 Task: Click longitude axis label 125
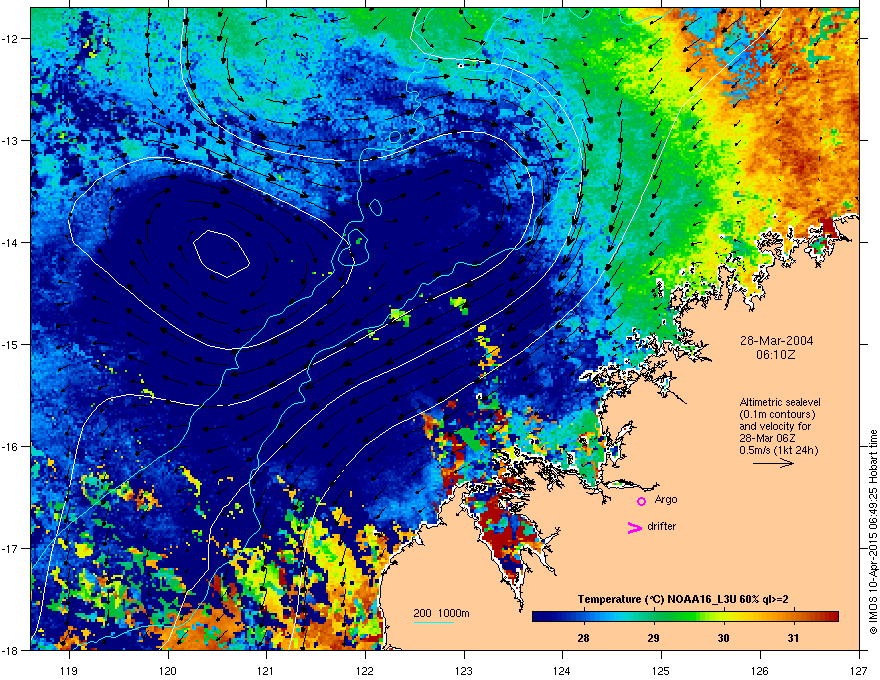661,670
